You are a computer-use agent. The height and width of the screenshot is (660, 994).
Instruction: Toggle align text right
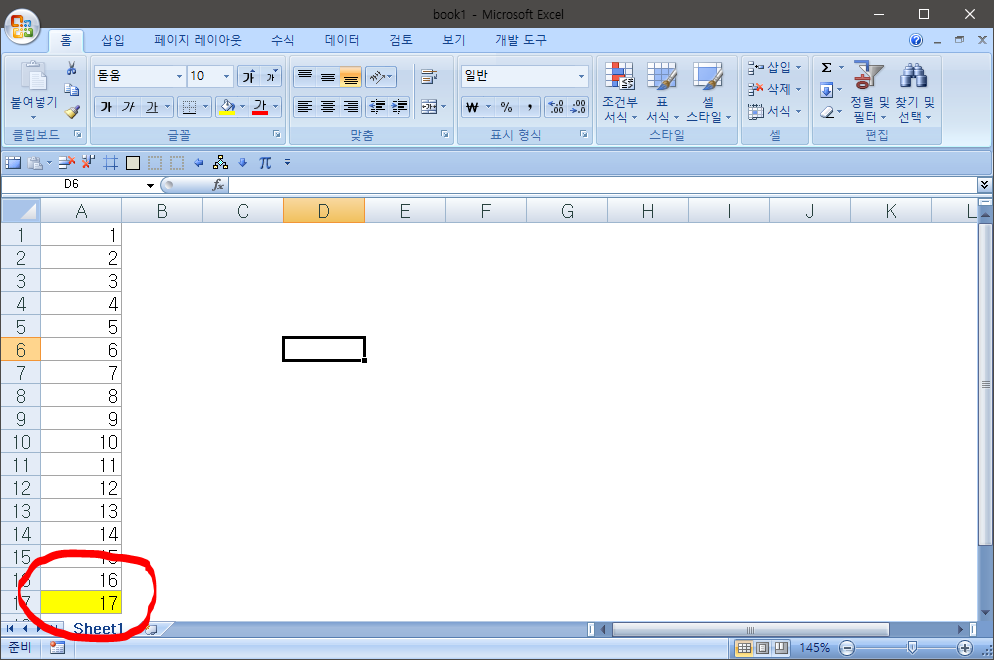click(x=351, y=107)
